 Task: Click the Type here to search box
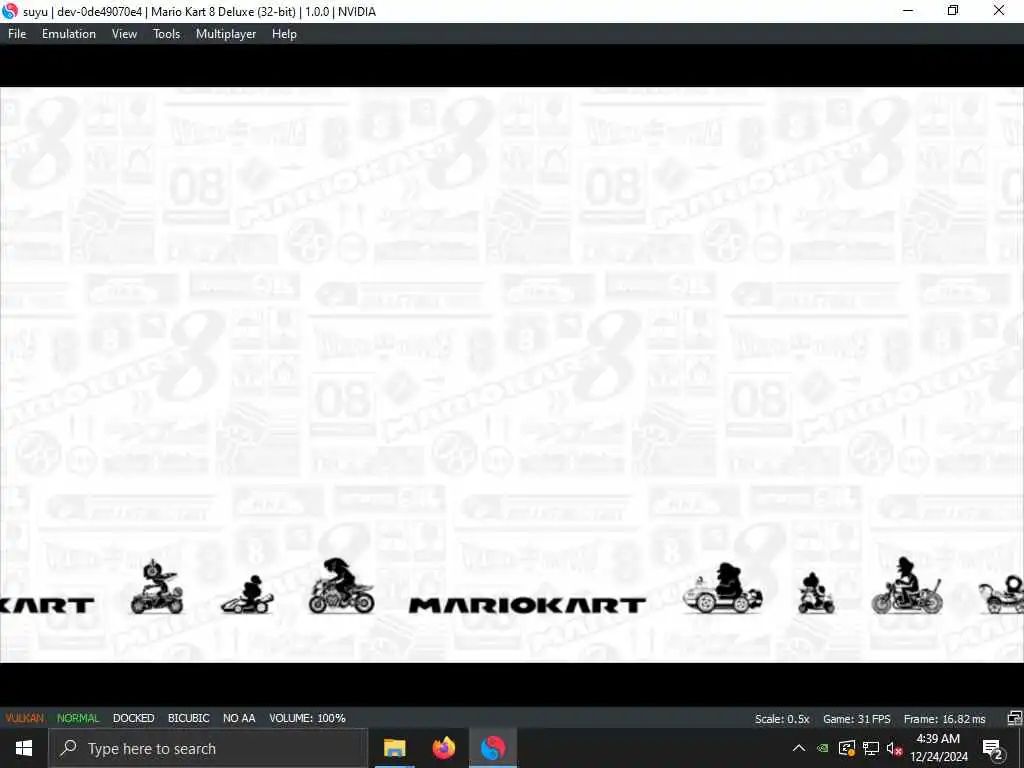[208, 748]
